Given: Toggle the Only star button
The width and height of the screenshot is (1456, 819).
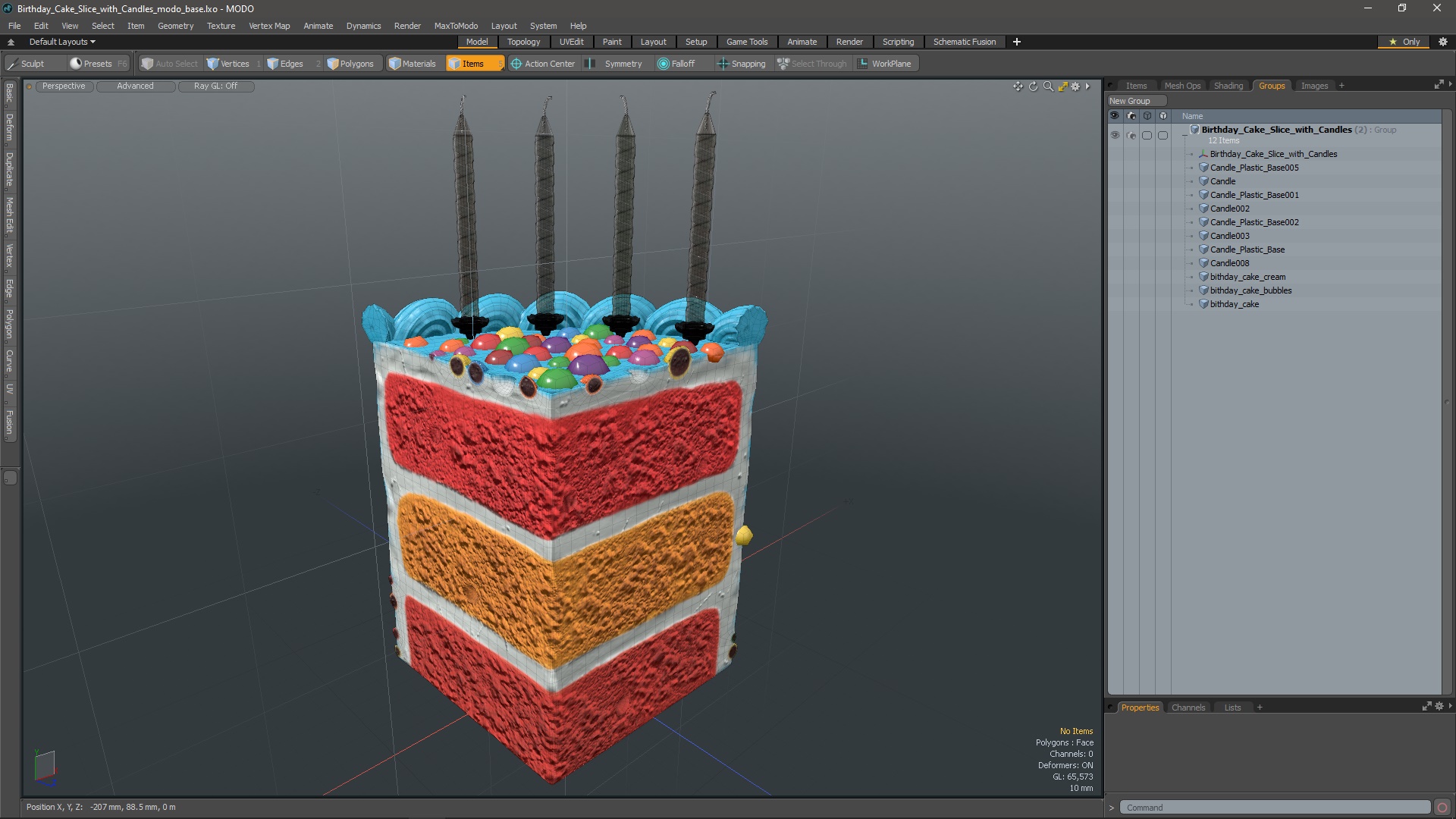Looking at the screenshot, I should (x=1404, y=42).
